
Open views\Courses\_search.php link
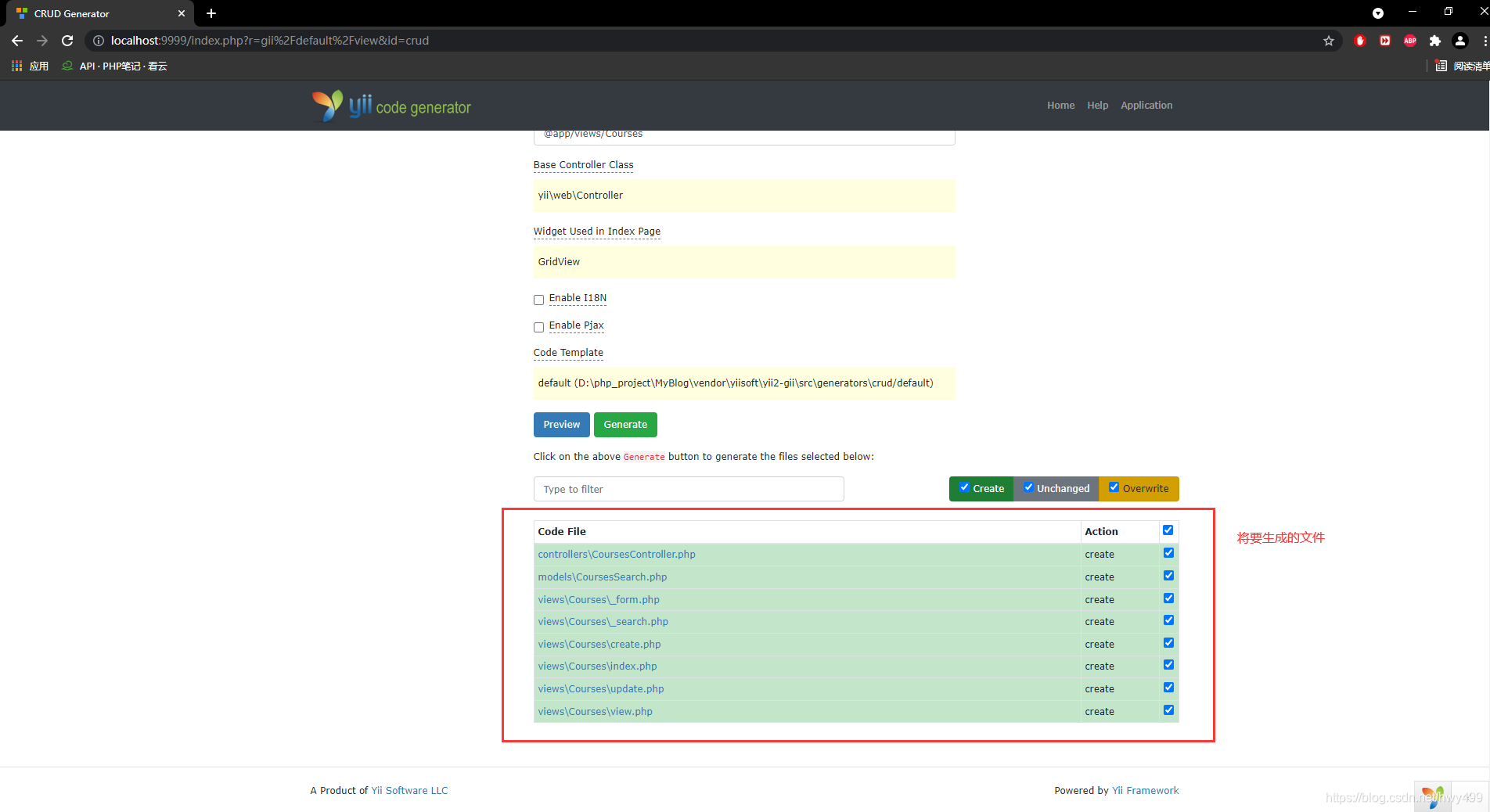coord(603,622)
